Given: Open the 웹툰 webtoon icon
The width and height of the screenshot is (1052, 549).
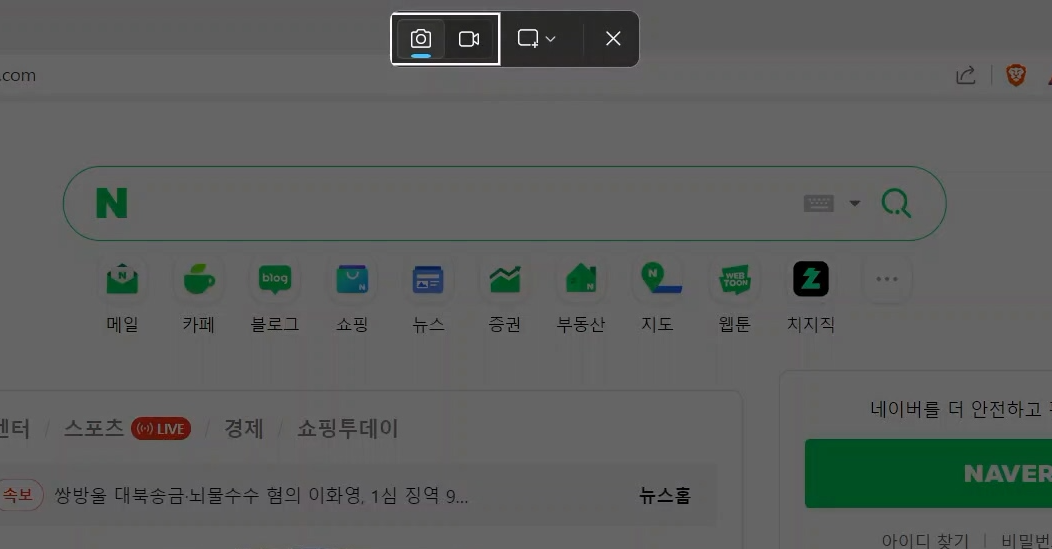Looking at the screenshot, I should click(735, 279).
